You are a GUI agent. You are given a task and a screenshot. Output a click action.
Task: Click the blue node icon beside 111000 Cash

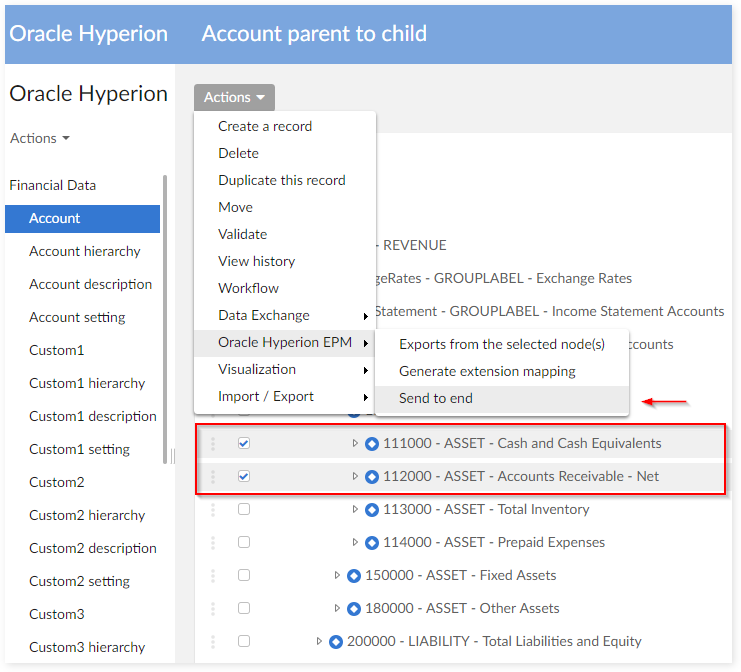[372, 443]
